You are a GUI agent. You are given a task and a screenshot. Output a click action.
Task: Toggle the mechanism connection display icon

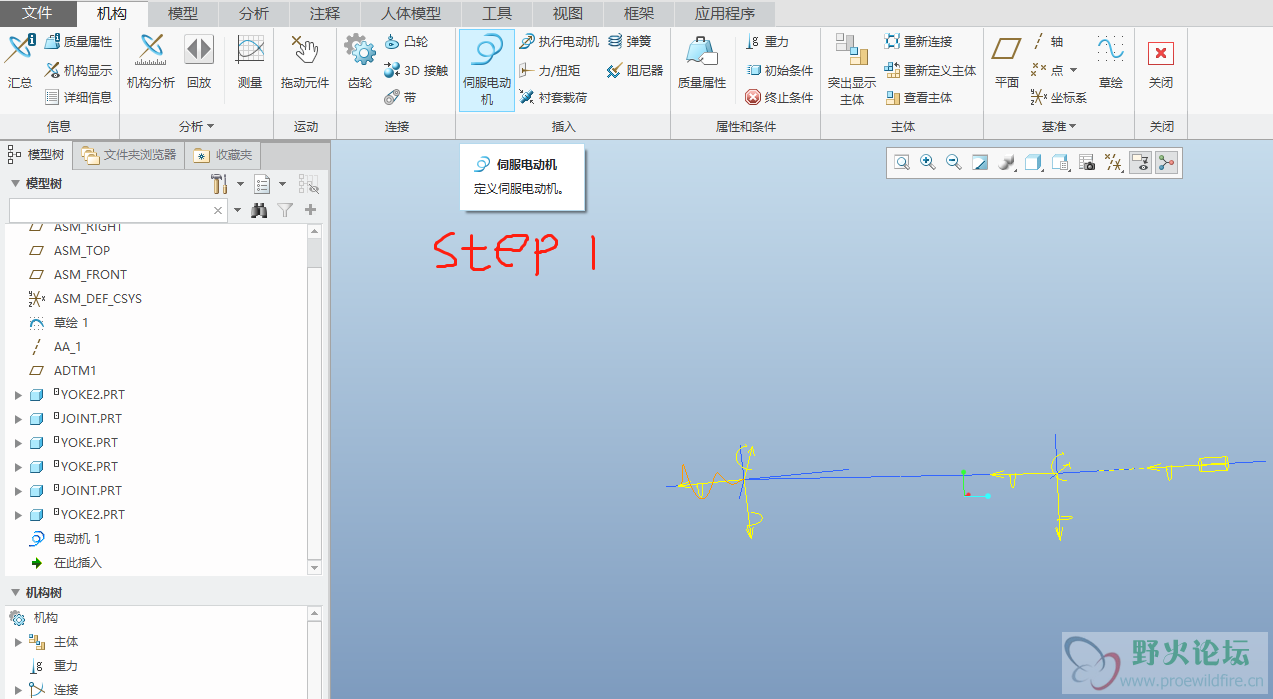pos(1166,163)
